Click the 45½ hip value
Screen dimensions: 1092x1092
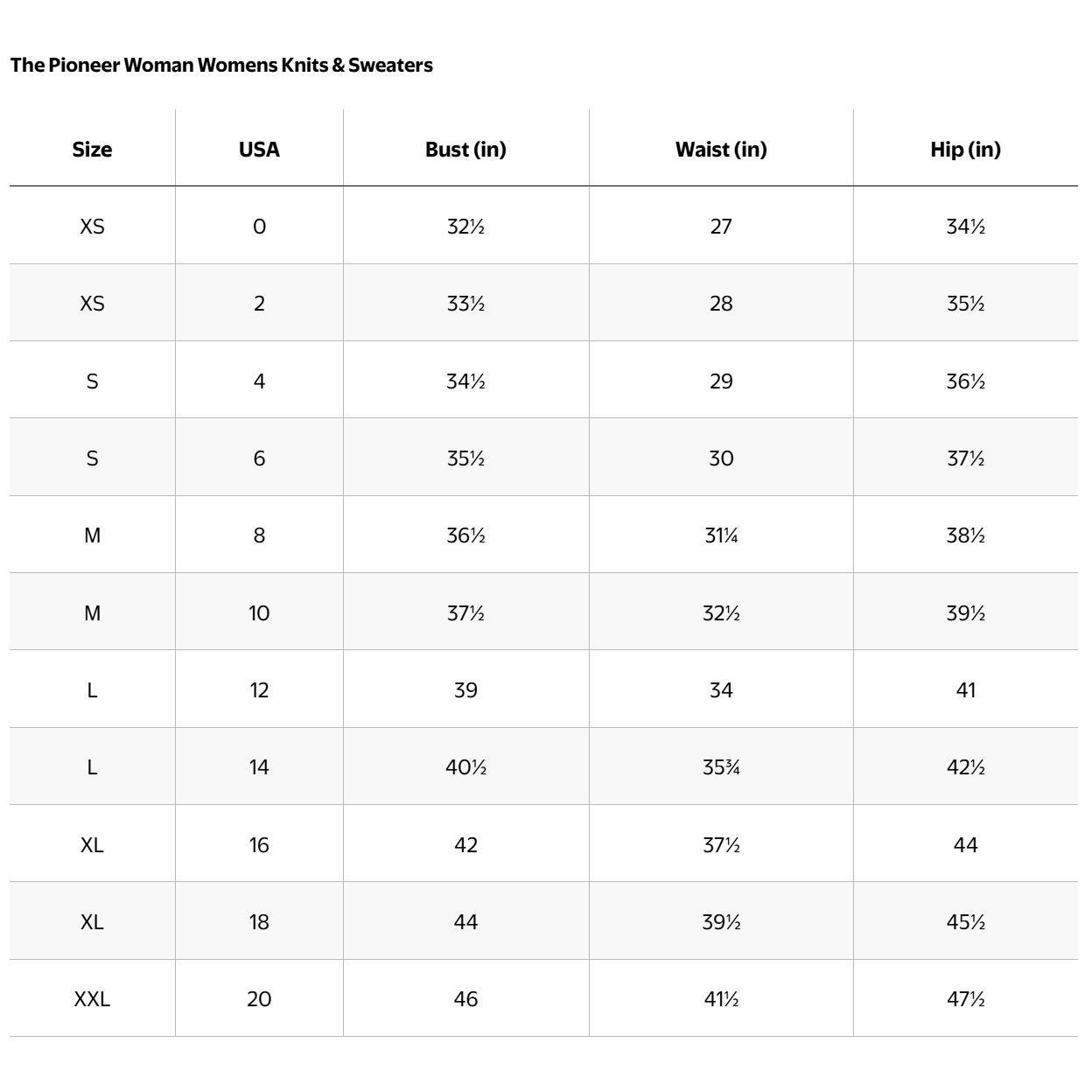click(x=965, y=922)
